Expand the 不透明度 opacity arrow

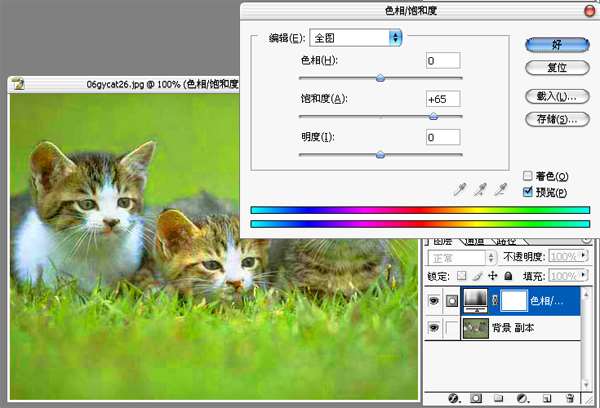click(584, 255)
